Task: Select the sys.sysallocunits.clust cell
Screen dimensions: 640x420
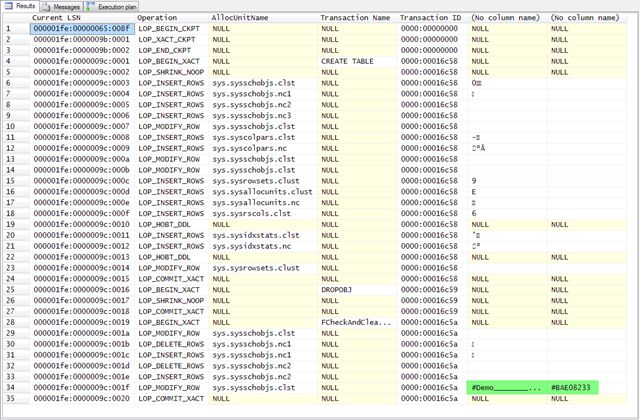Action: point(263,192)
